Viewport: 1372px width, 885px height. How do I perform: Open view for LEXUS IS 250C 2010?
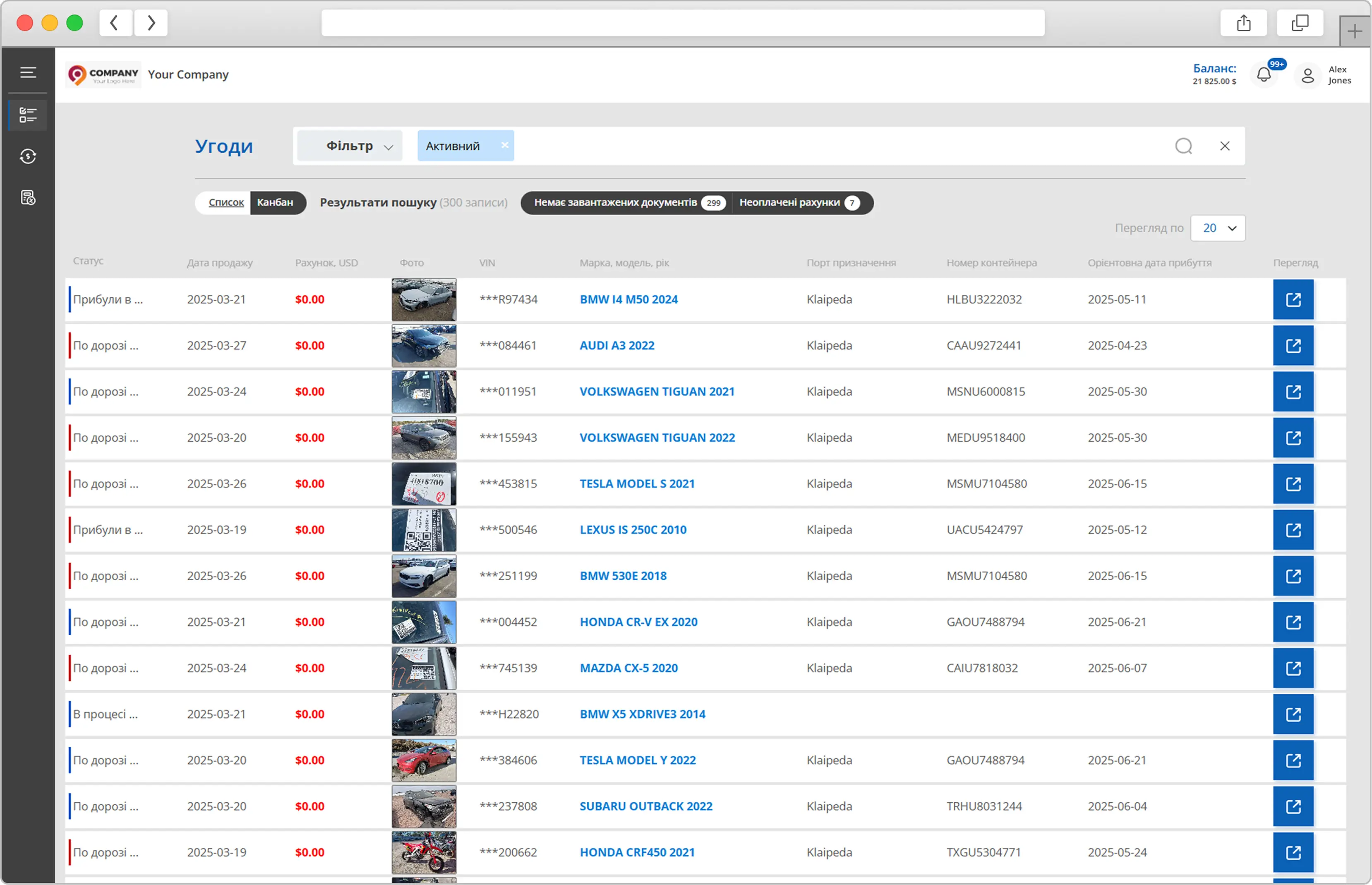pyautogui.click(x=1293, y=530)
